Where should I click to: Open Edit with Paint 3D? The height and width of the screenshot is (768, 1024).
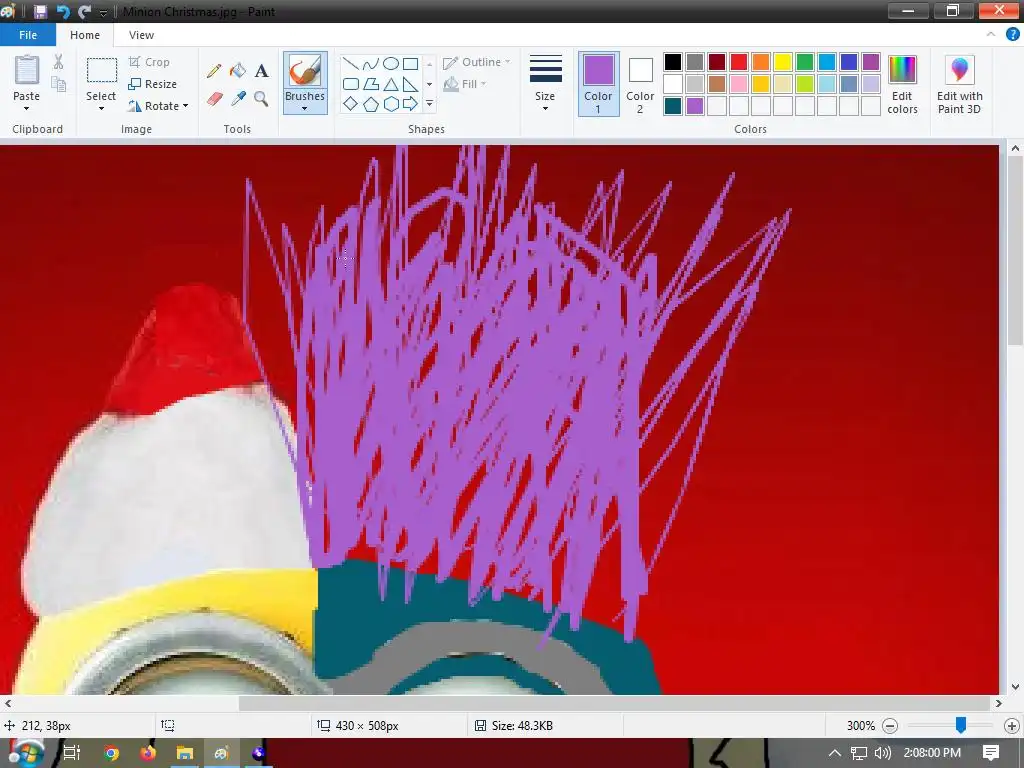(x=959, y=85)
